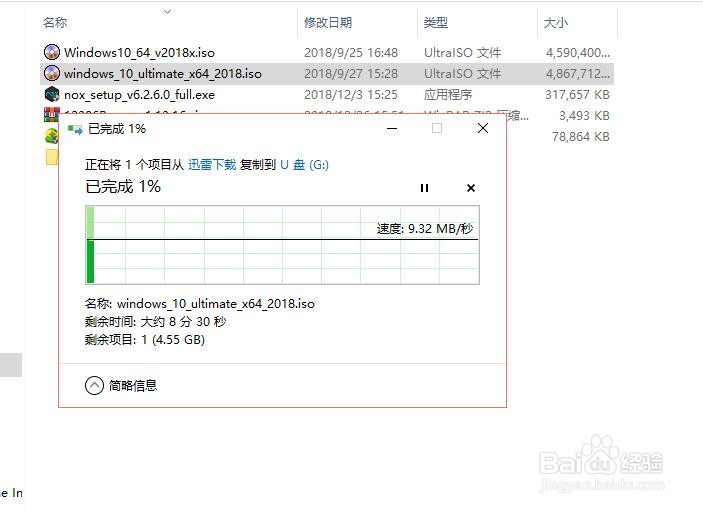
Task: Click the copy dialog title bar icon
Action: pos(75,130)
